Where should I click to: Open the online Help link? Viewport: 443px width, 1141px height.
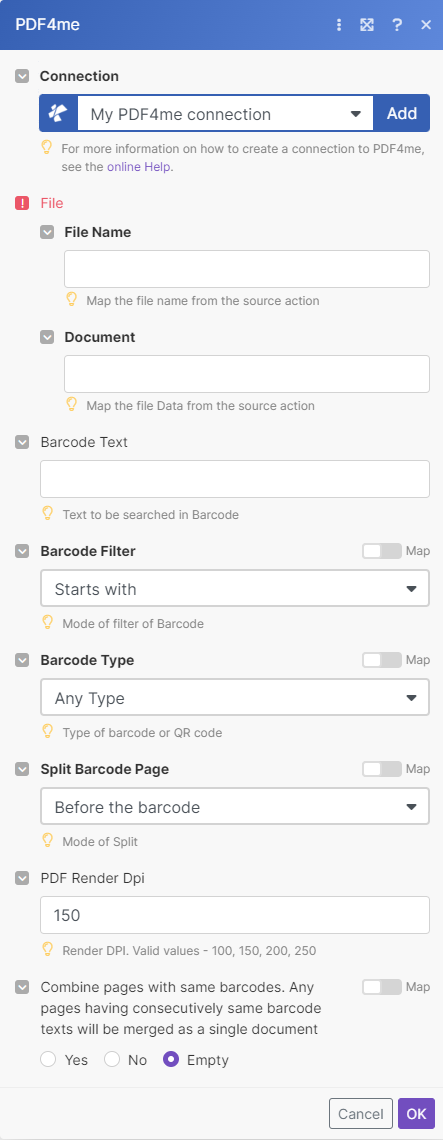click(140, 167)
